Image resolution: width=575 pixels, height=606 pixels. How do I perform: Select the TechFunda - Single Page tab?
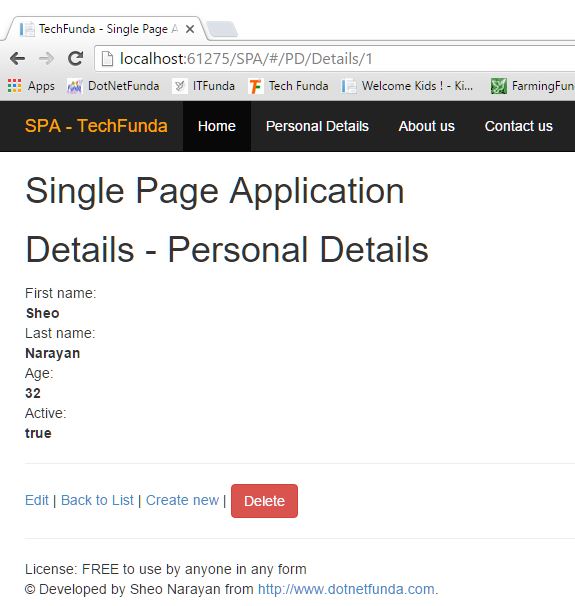104,29
